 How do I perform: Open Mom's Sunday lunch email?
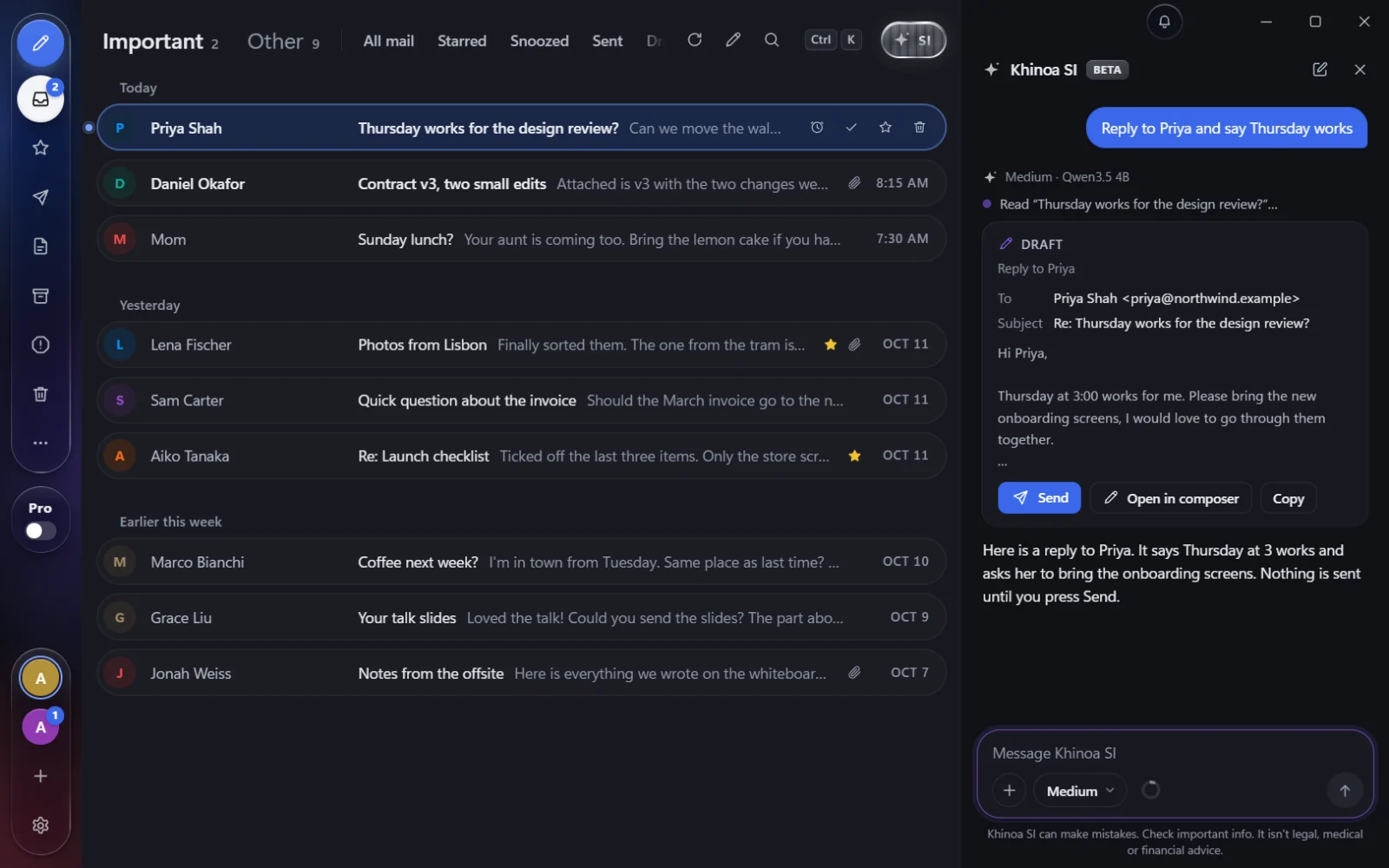(521, 239)
